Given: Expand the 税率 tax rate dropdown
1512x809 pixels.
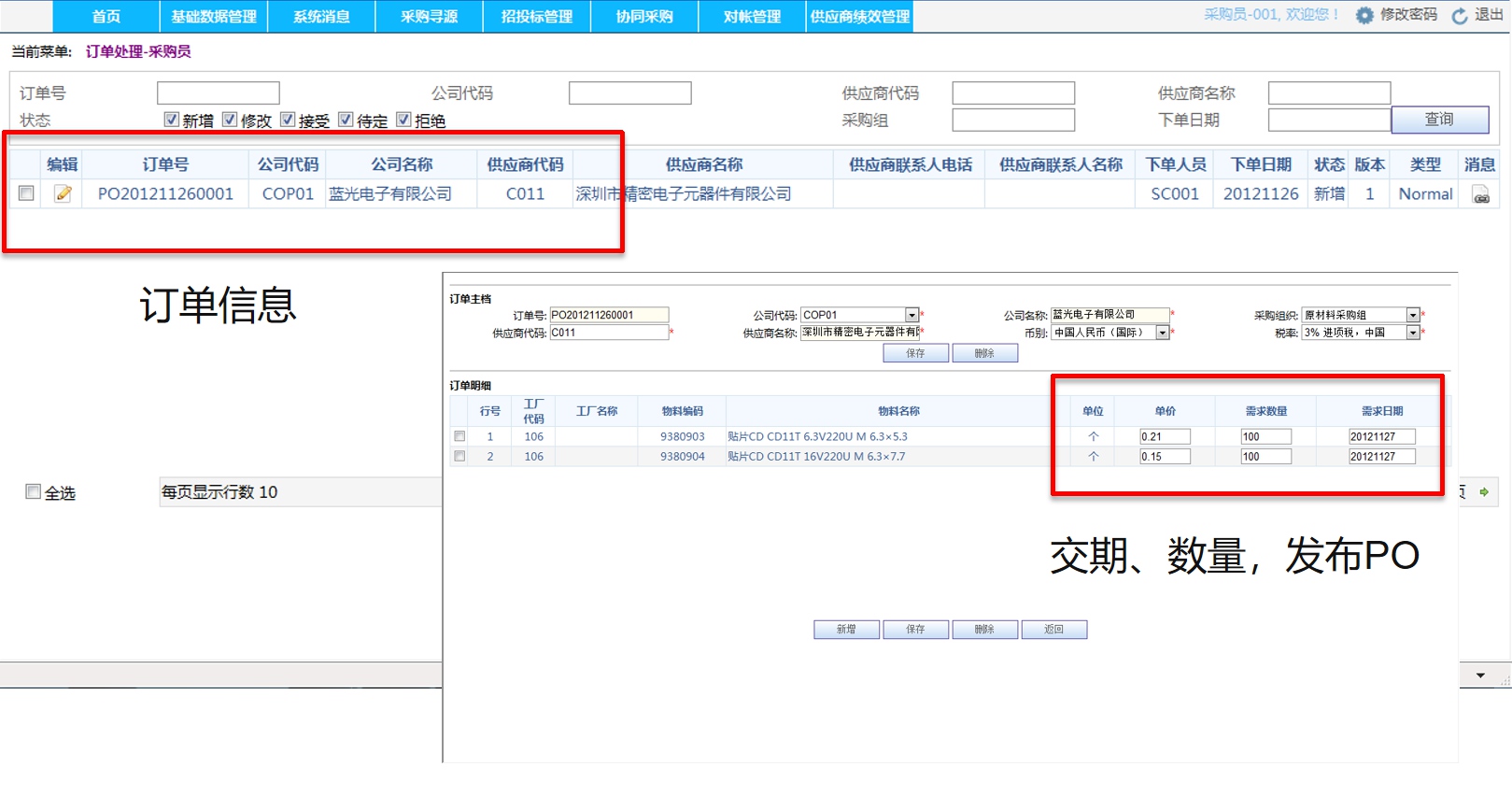Looking at the screenshot, I should coord(1412,333).
